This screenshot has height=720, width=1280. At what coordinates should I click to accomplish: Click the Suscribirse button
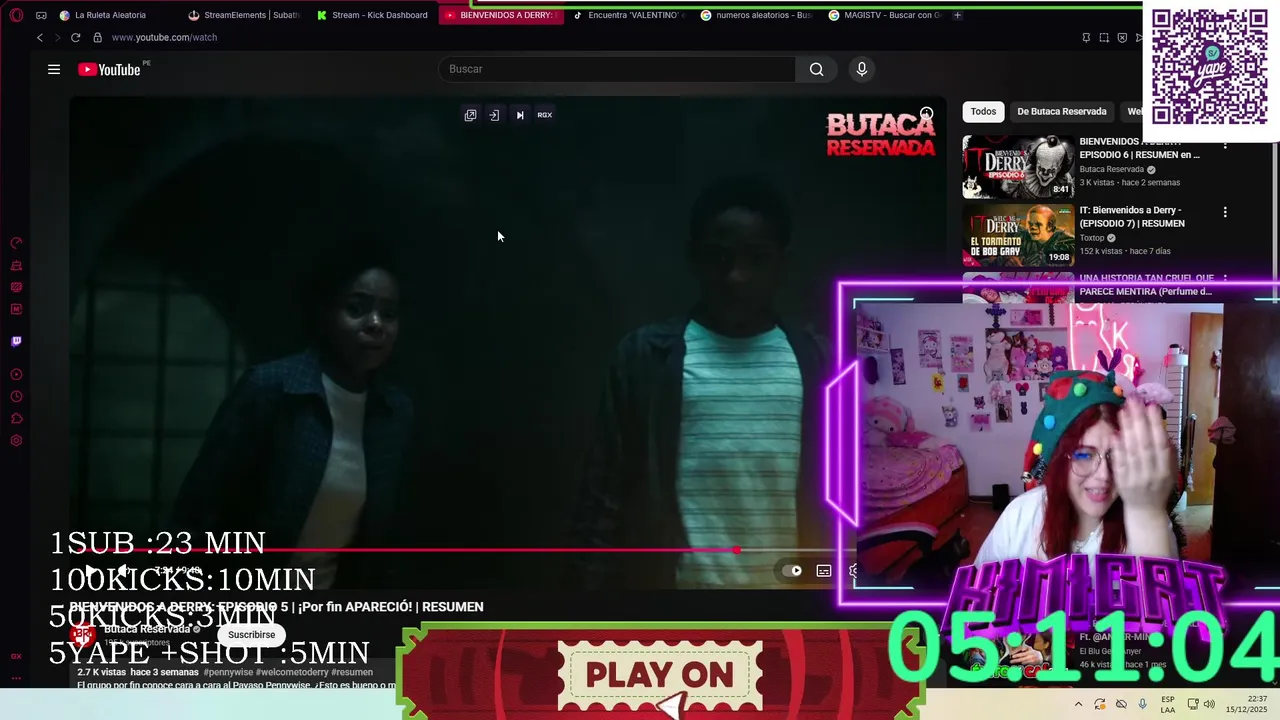pyautogui.click(x=251, y=635)
